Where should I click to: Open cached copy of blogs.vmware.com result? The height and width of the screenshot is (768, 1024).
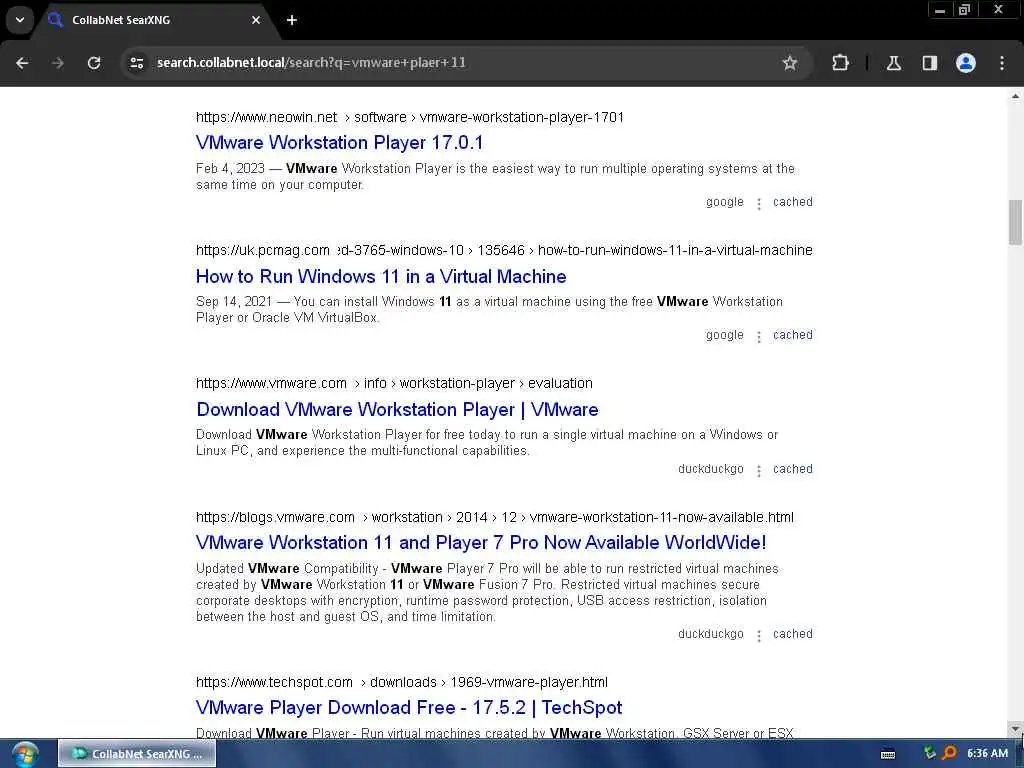(x=793, y=634)
